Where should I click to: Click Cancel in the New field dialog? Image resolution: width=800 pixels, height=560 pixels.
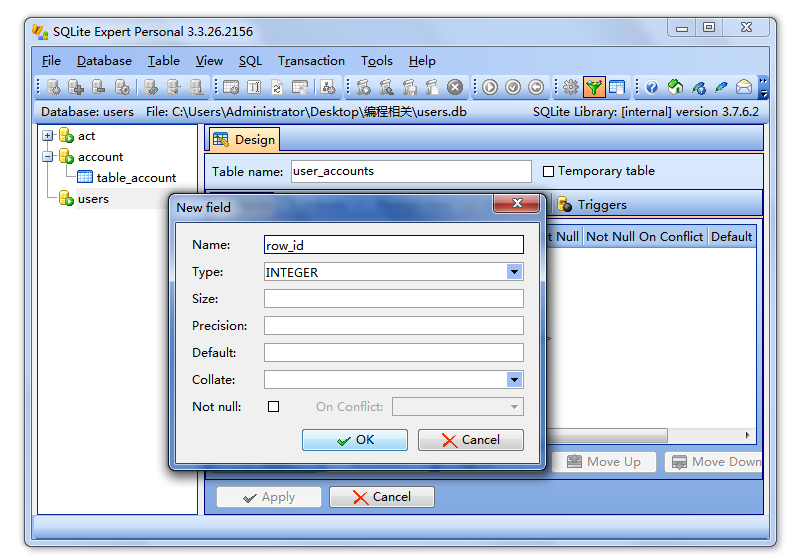click(x=470, y=440)
